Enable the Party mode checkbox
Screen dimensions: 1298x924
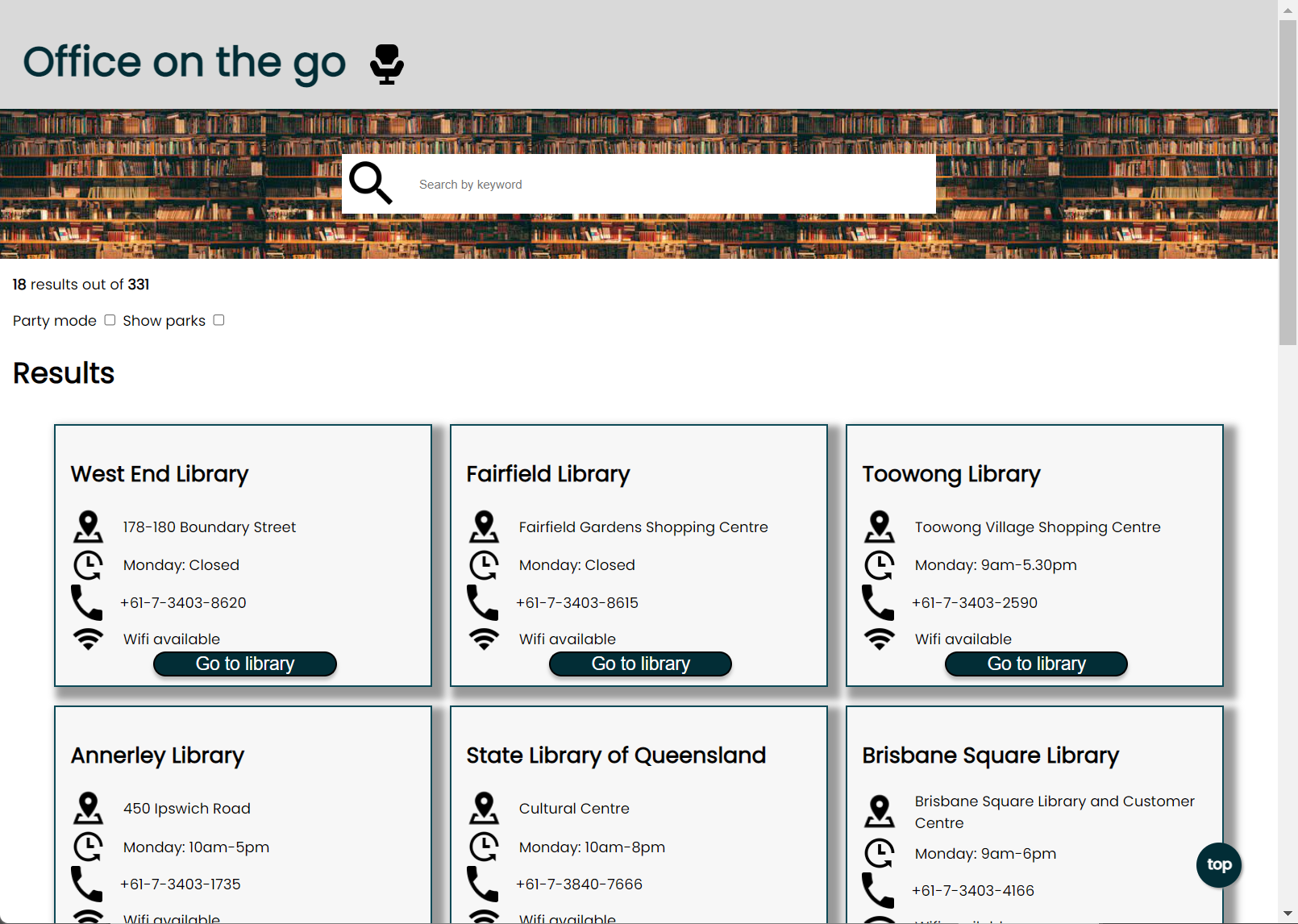(110, 320)
